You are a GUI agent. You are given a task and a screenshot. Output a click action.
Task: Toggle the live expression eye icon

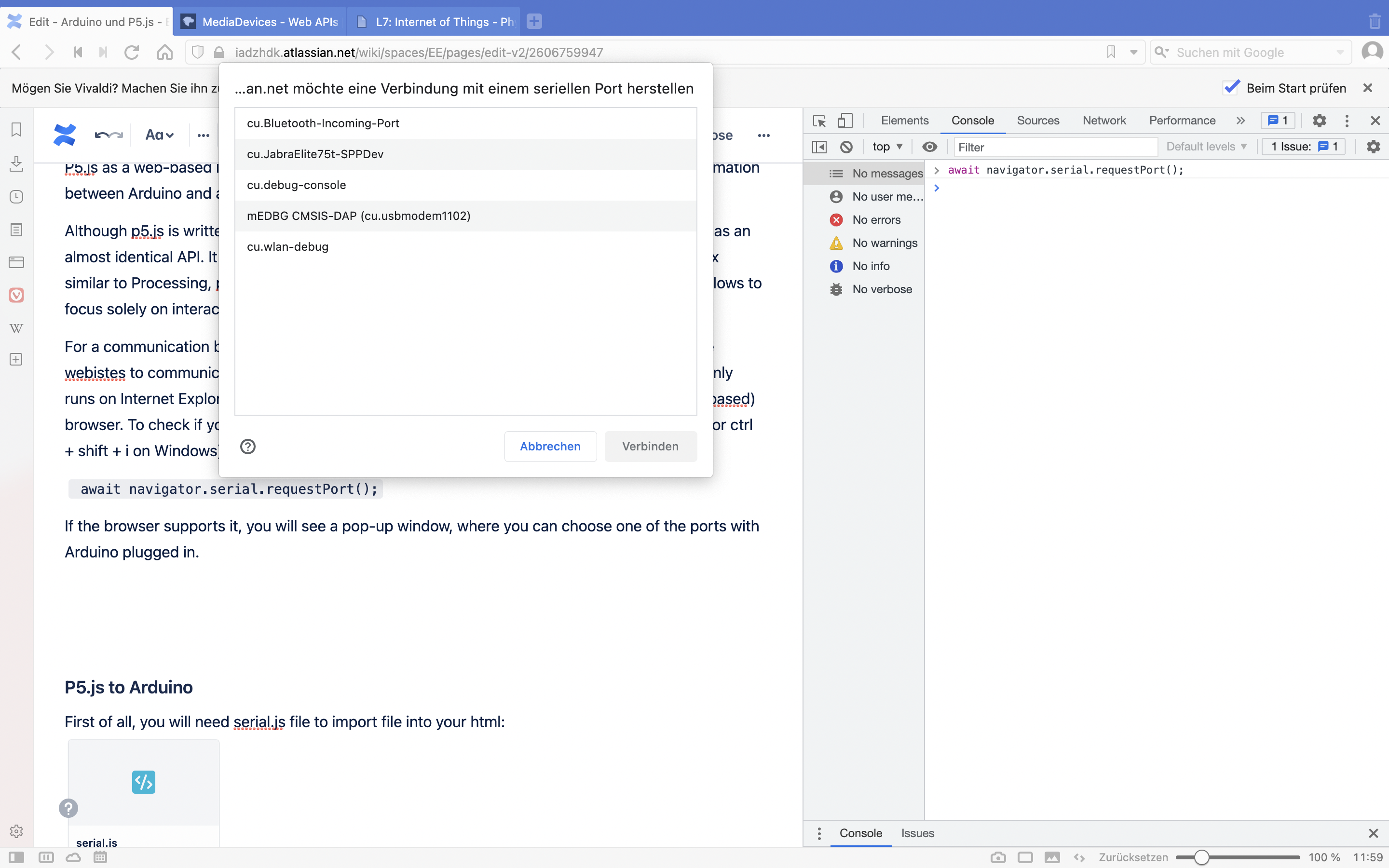tap(929, 147)
